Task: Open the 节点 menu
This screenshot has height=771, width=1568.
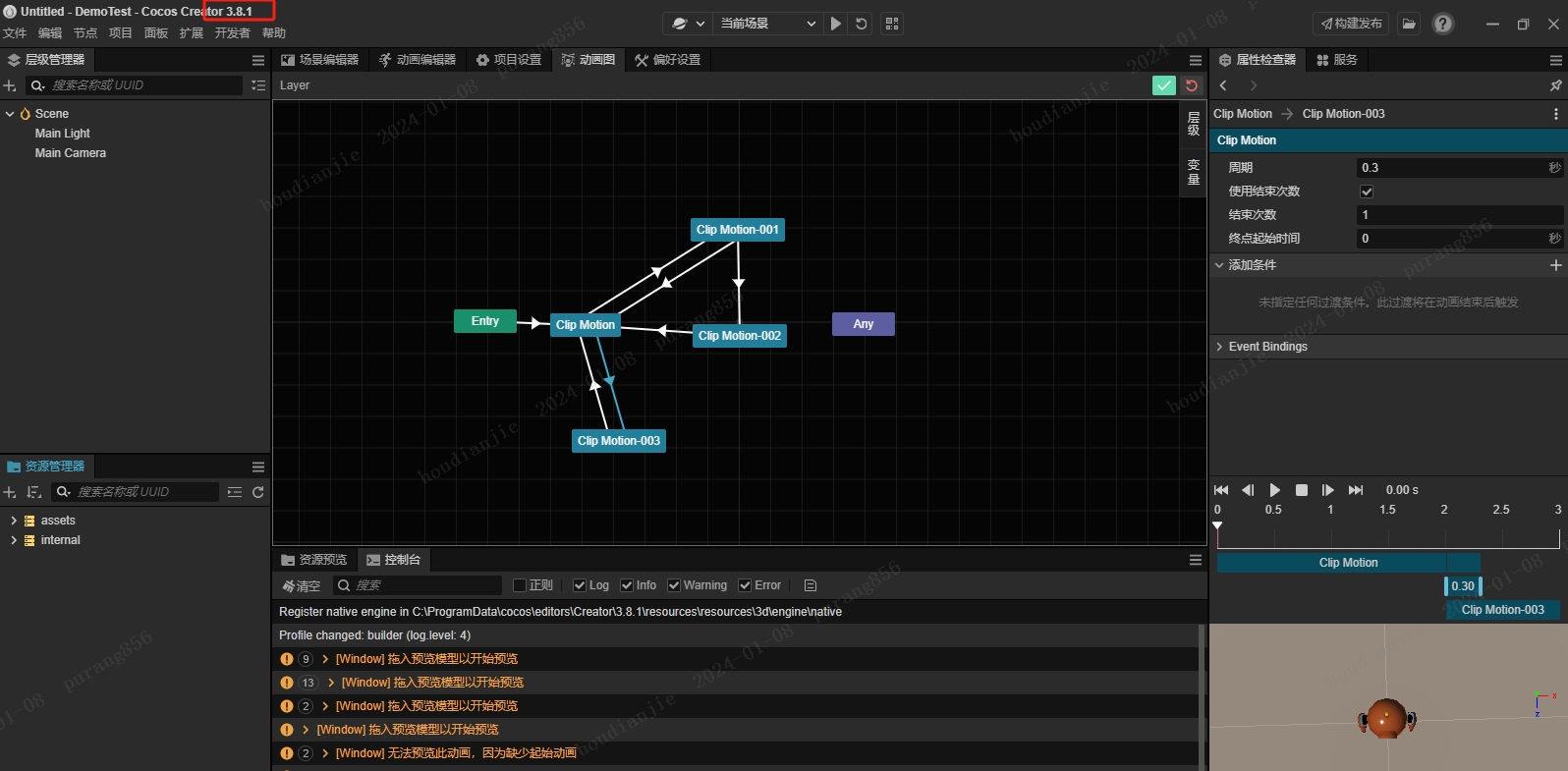Action: click(85, 33)
